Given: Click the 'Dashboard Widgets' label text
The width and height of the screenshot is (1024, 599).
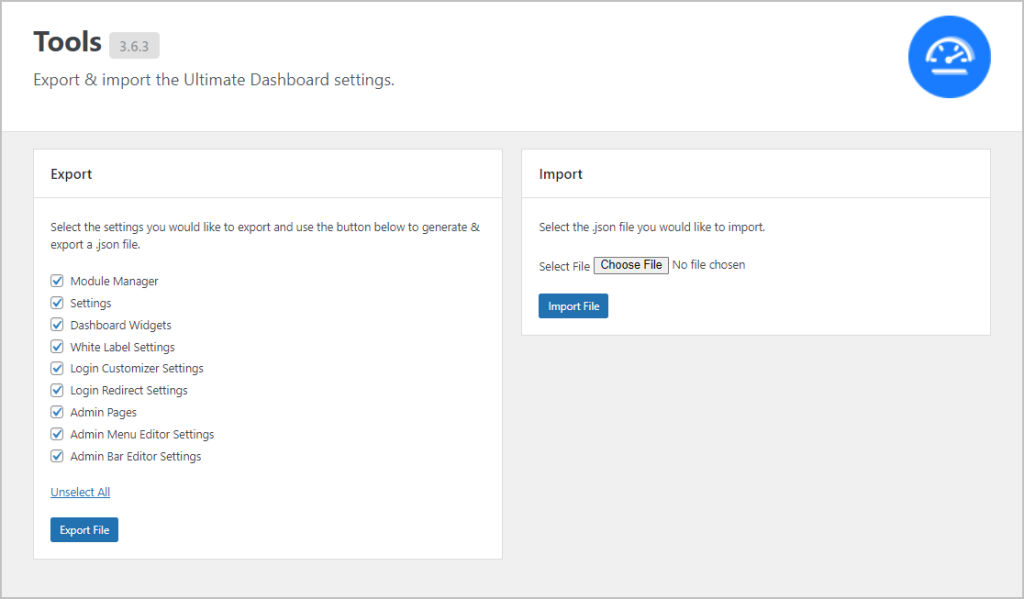Looking at the screenshot, I should [121, 325].
